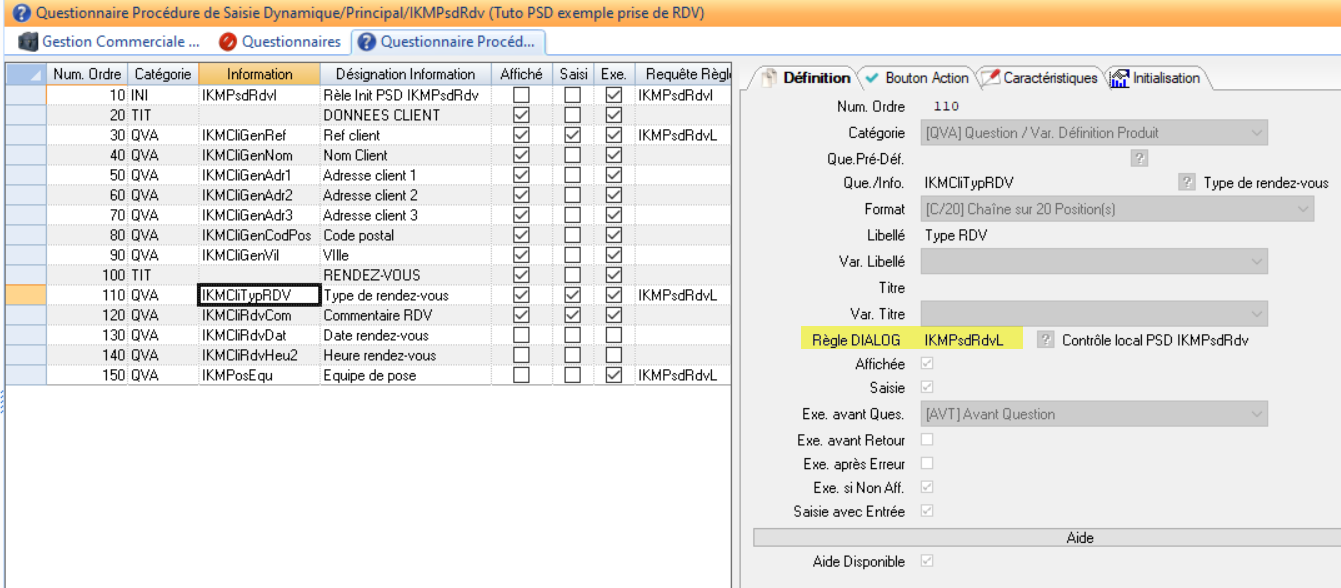The image size is (1341, 588).
Task: Select the IKMPosEqu cell in row 150
Action: (x=259, y=375)
